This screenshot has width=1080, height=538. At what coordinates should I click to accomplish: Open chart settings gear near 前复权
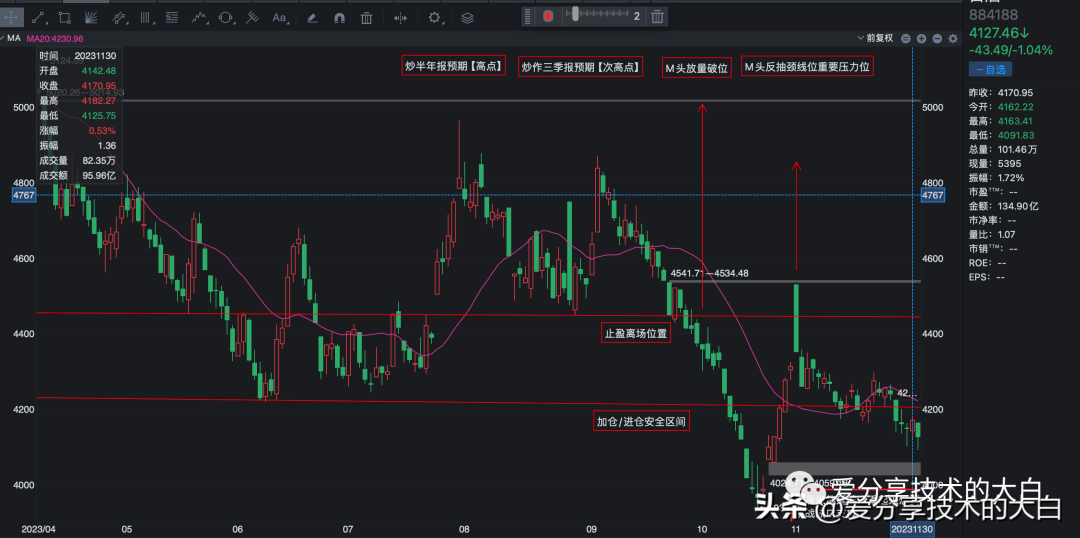pyautogui.click(x=953, y=39)
